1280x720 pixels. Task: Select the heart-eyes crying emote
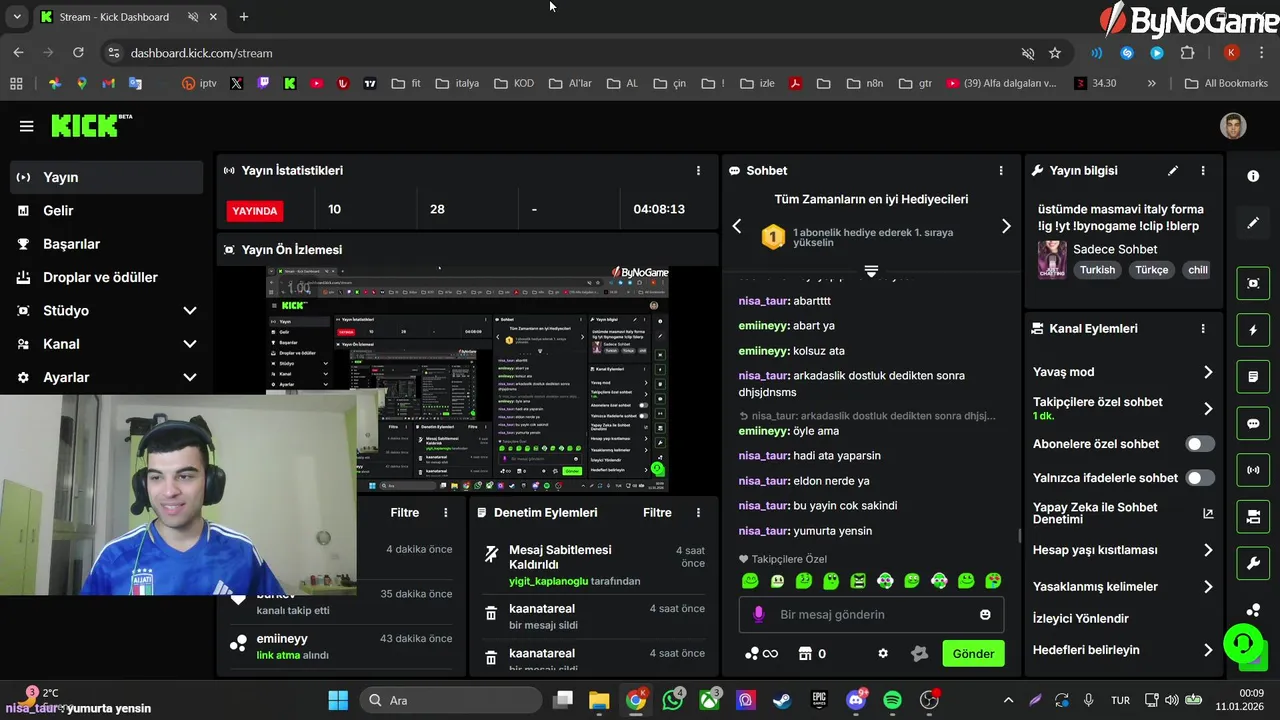(993, 581)
